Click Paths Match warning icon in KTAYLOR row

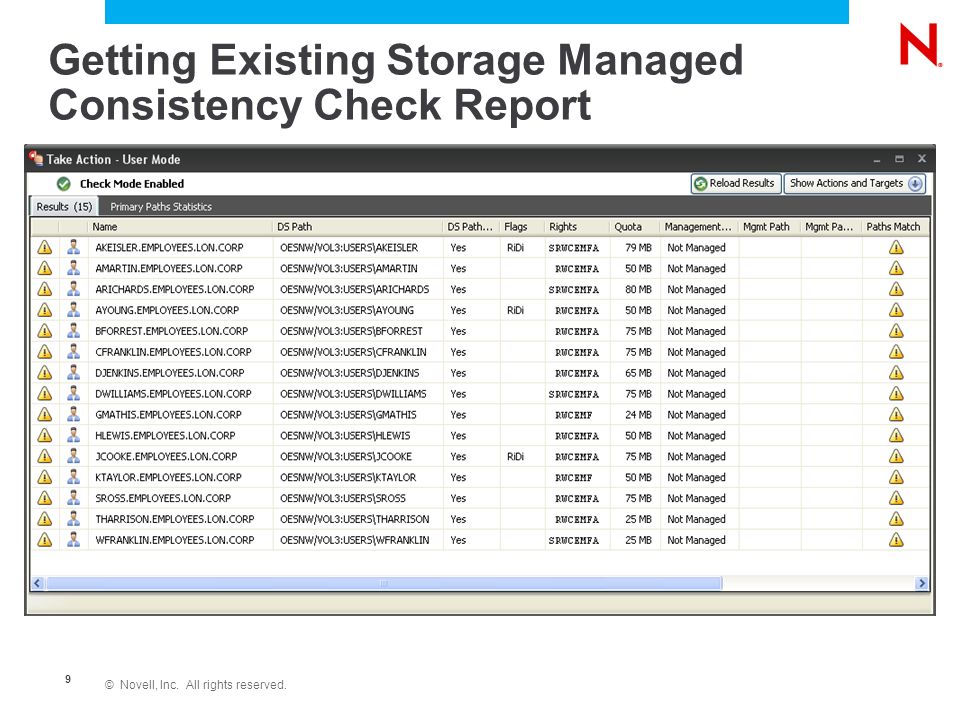896,477
